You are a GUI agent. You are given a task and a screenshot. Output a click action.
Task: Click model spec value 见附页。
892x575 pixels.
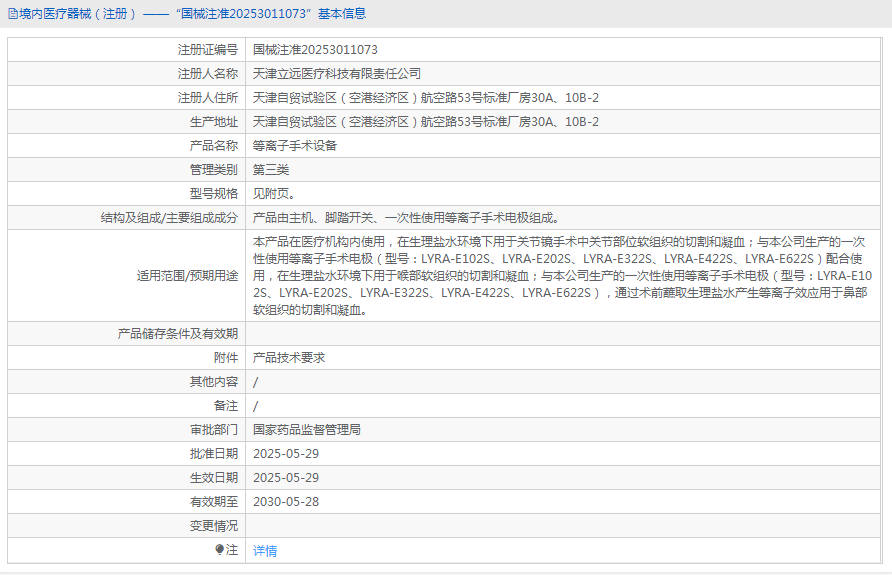point(274,193)
